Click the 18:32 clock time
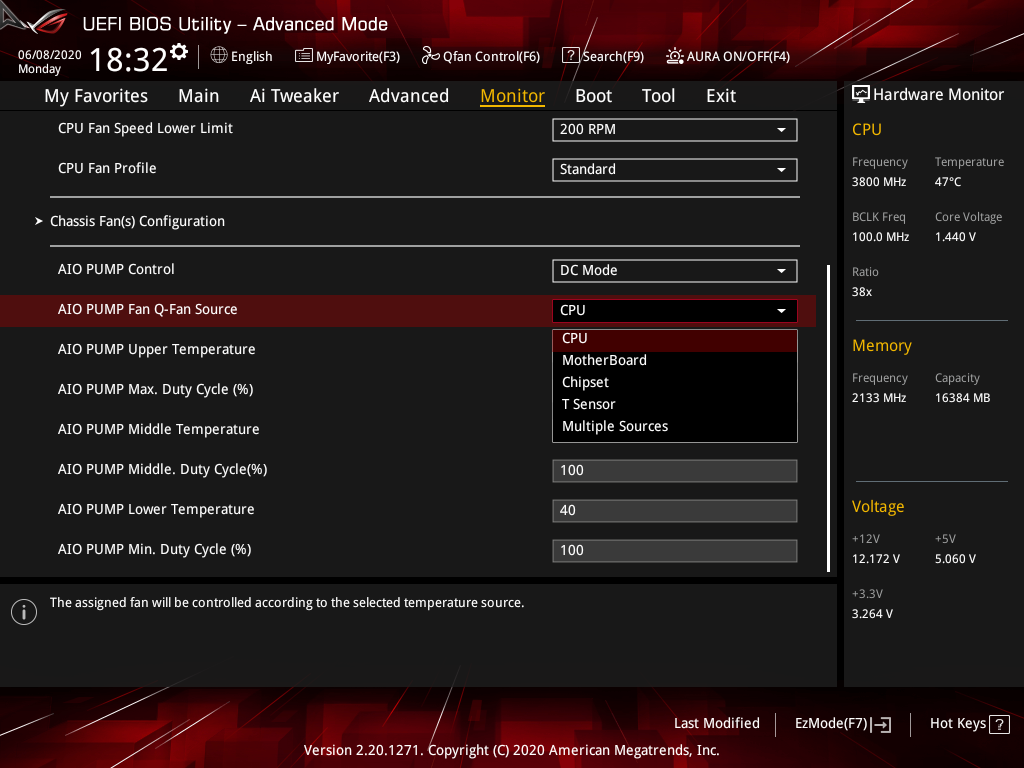1024x768 pixels. pos(129,60)
